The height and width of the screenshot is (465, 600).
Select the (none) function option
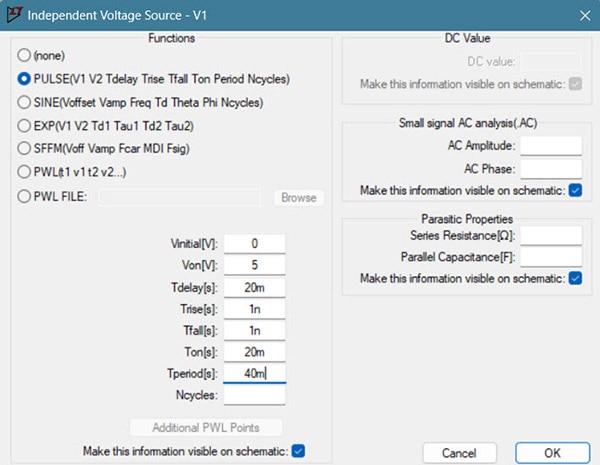point(25,54)
